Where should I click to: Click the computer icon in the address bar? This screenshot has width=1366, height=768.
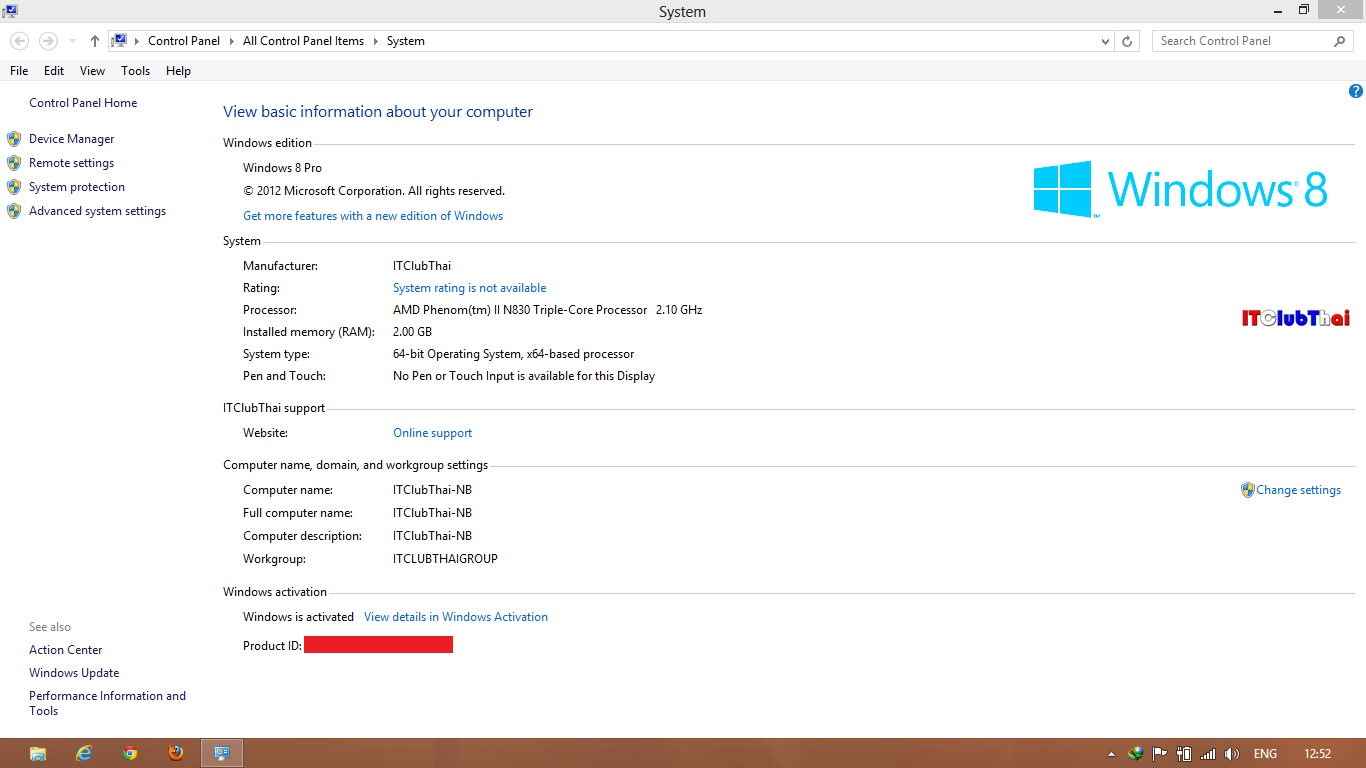click(x=119, y=41)
